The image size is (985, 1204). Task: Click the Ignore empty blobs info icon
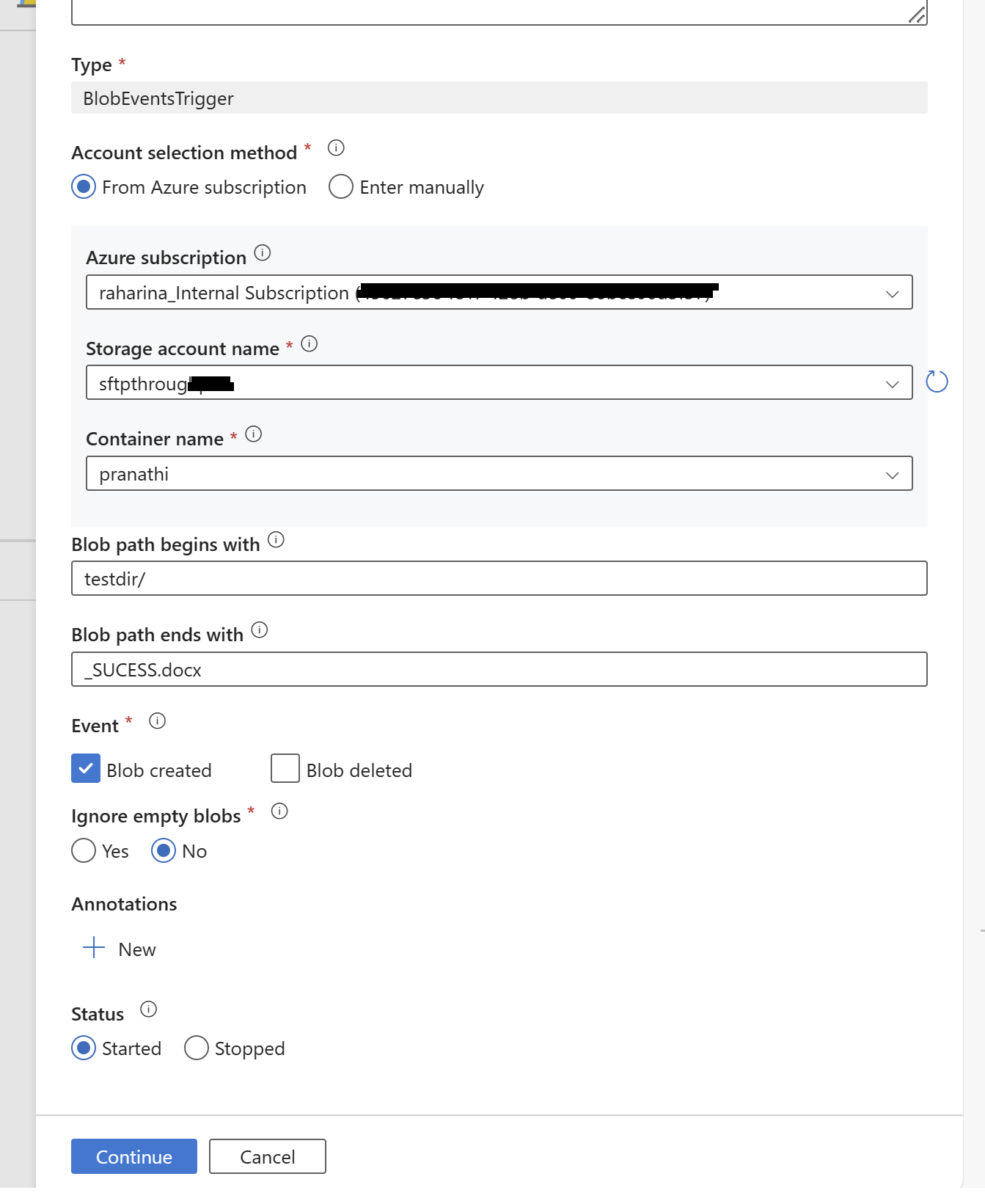(279, 811)
